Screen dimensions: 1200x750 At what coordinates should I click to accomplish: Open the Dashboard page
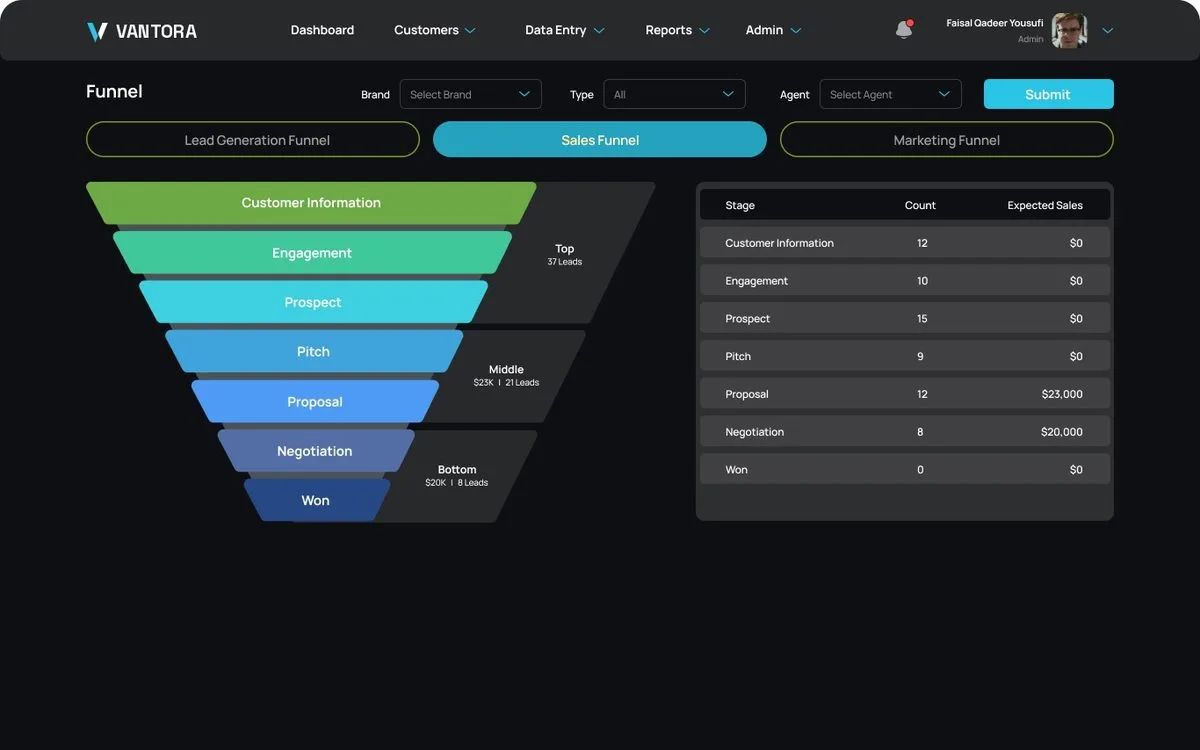[322, 30]
